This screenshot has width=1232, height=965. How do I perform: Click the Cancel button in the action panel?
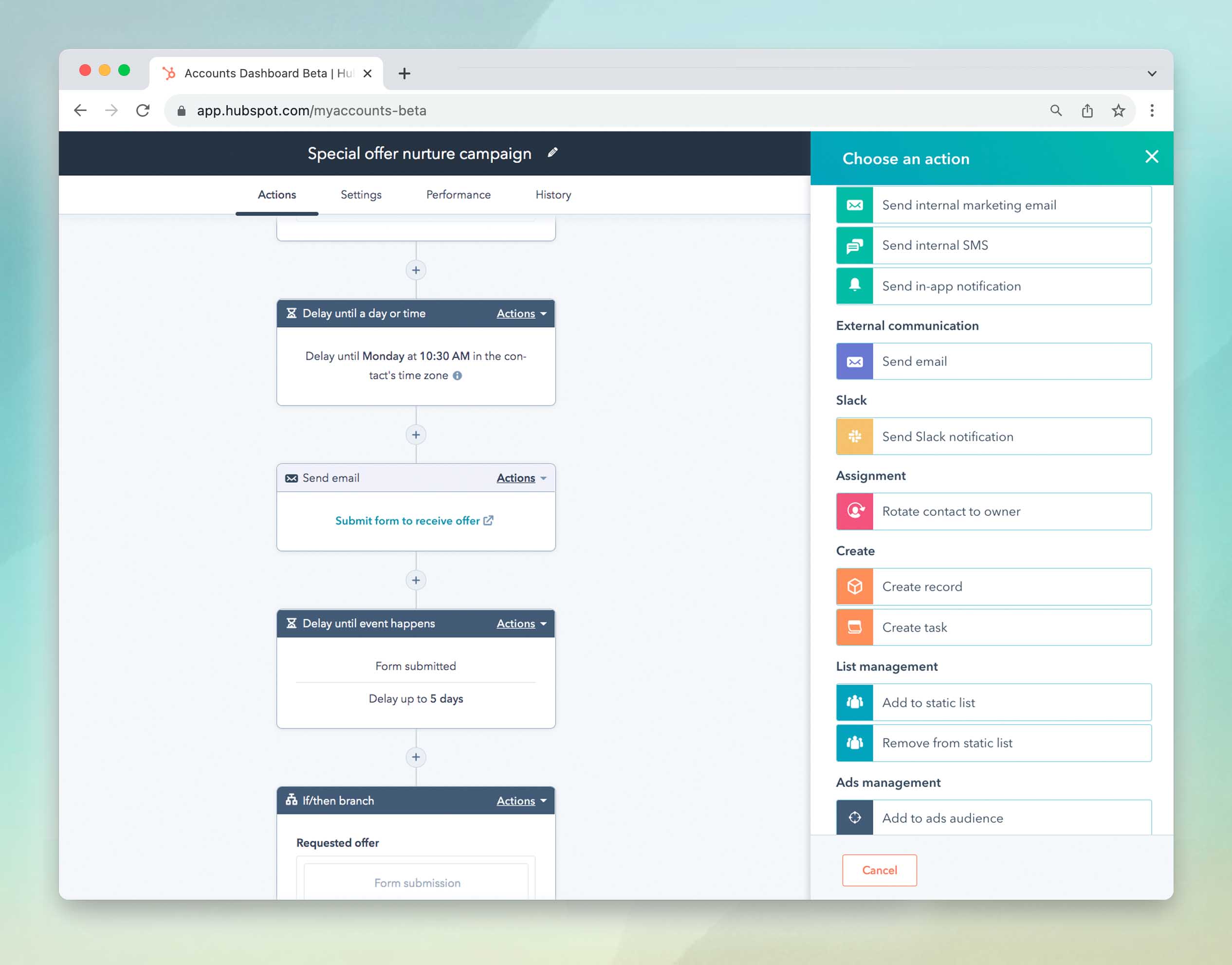pyautogui.click(x=880, y=870)
